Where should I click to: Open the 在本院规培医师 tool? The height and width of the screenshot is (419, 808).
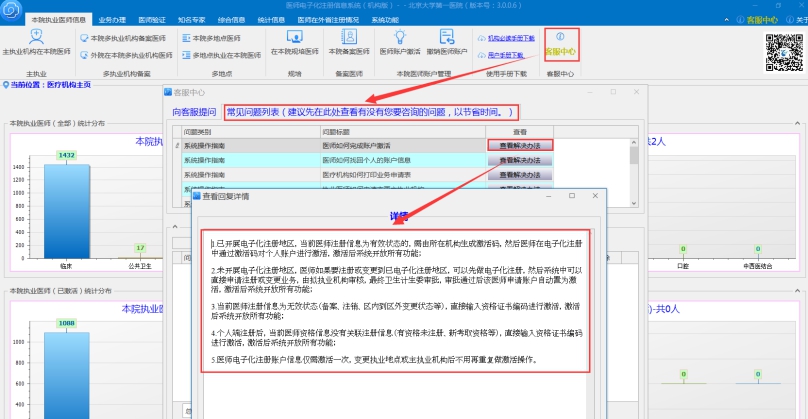pyautogui.click(x=295, y=43)
